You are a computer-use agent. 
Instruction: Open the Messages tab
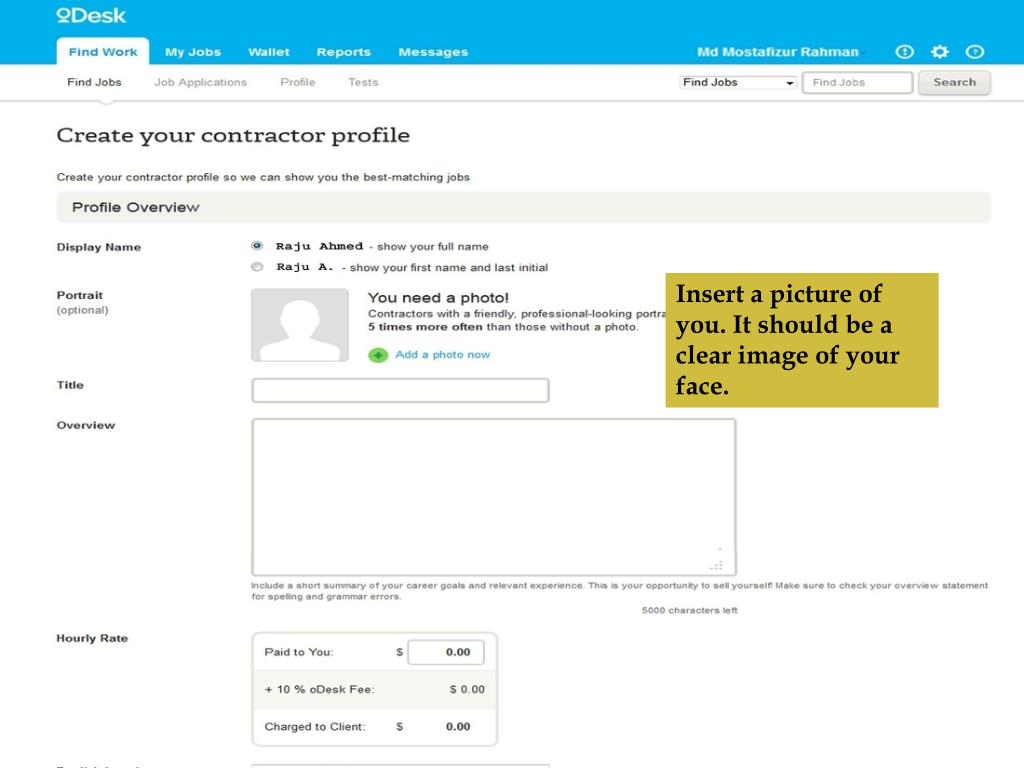click(x=433, y=52)
